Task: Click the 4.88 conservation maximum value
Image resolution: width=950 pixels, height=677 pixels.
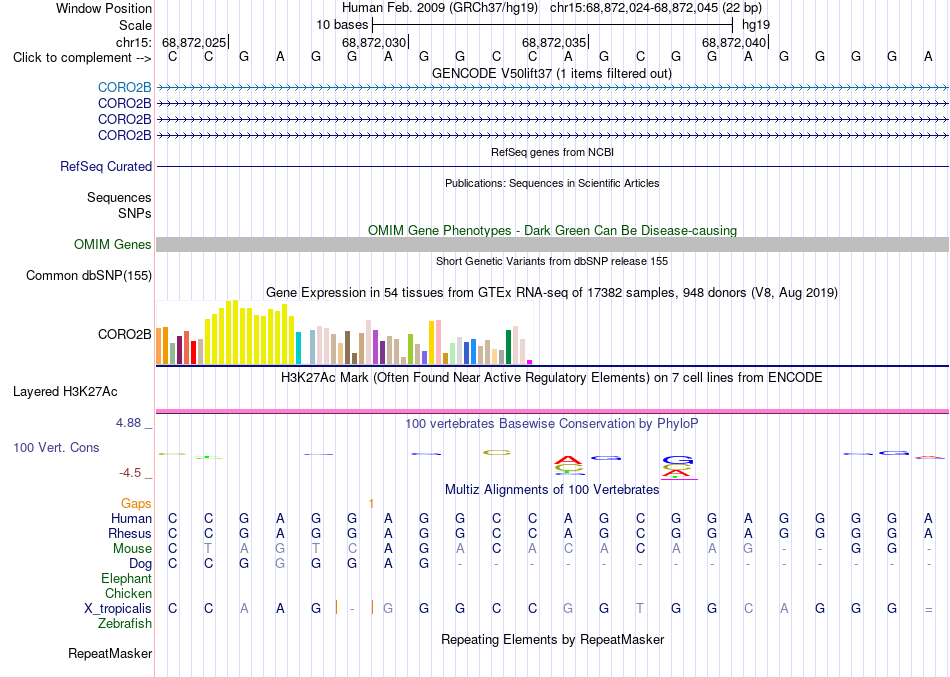Action: (128, 423)
